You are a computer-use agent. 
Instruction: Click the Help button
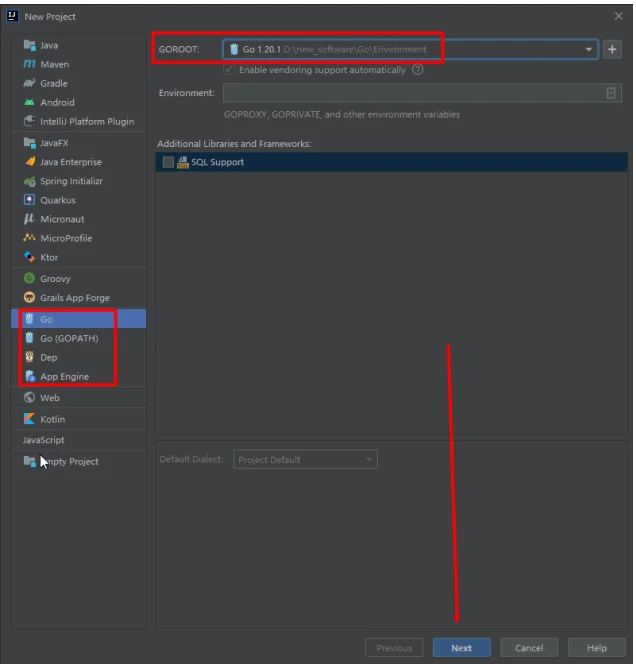(x=596, y=648)
